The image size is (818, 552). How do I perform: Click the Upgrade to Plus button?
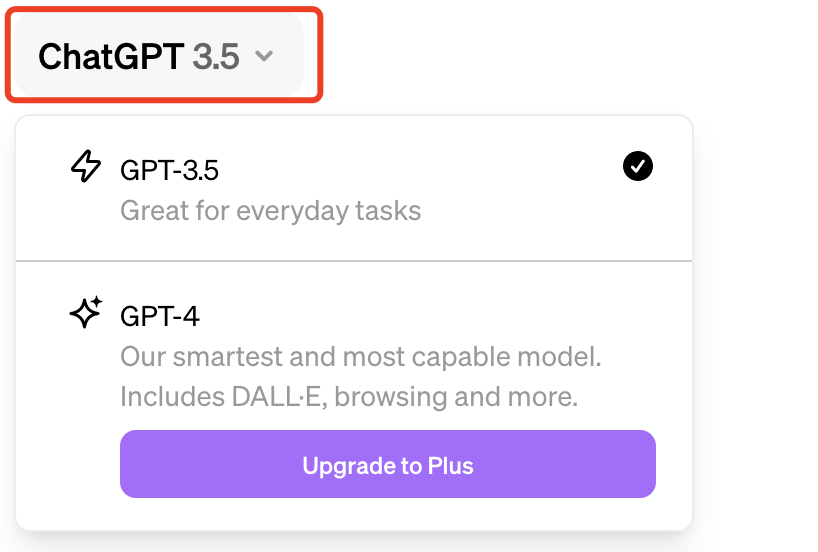(388, 464)
